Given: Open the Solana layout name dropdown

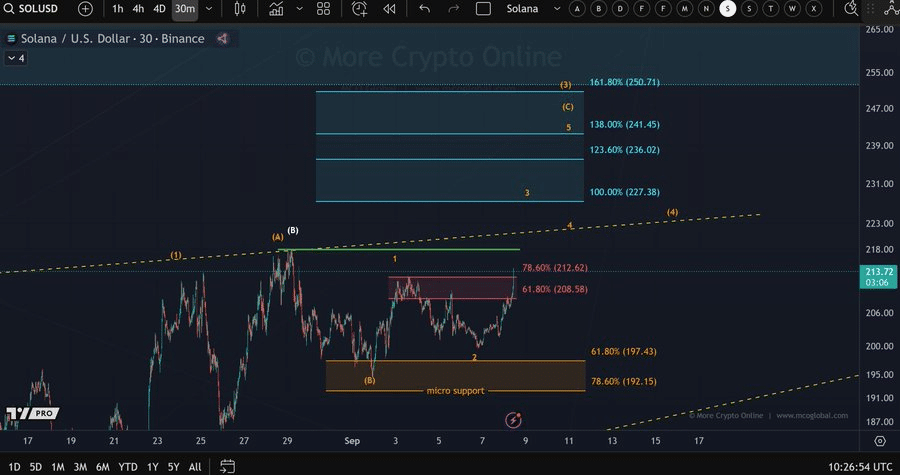Looking at the screenshot, I should tap(531, 9).
